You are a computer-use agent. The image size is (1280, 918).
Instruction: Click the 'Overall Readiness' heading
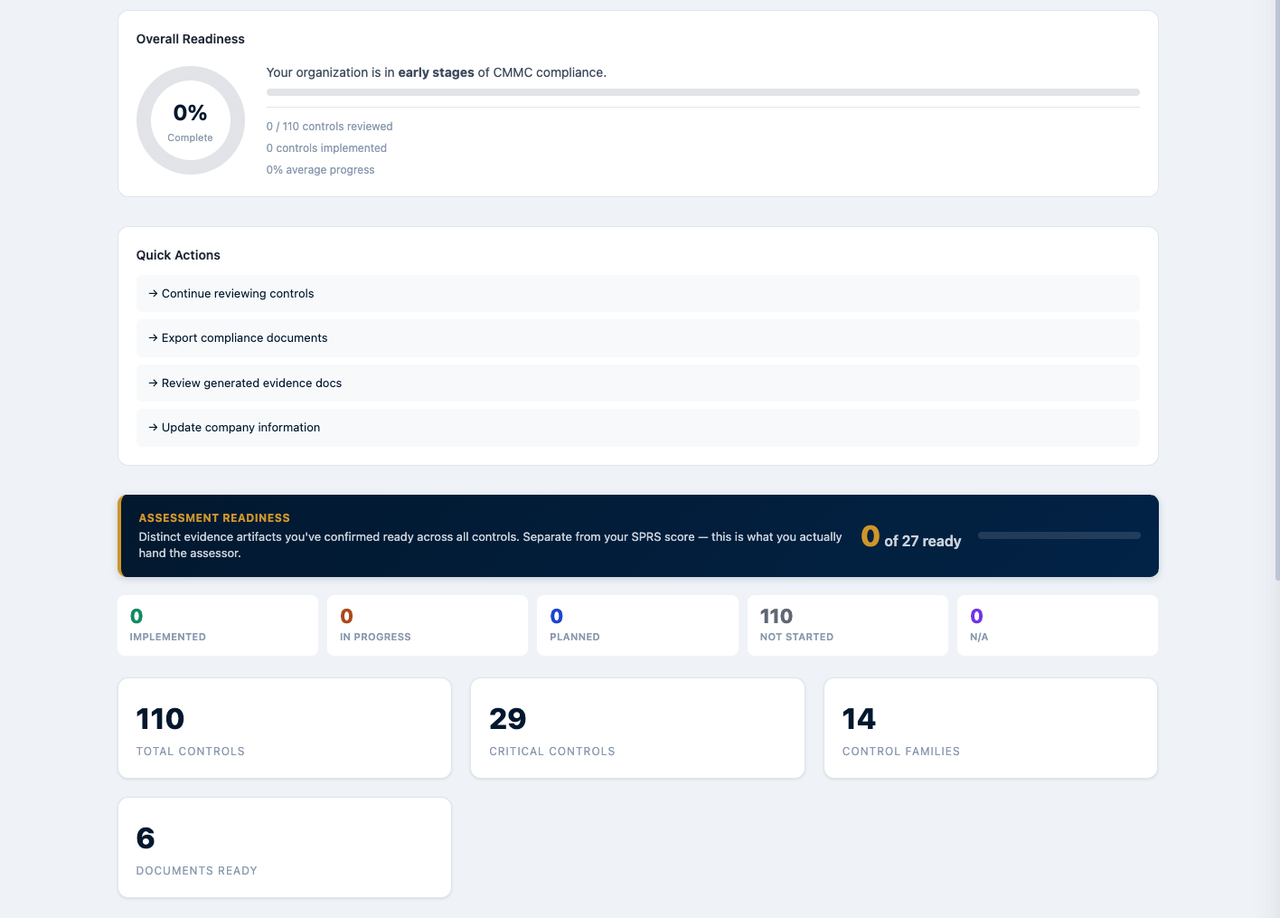click(x=191, y=39)
